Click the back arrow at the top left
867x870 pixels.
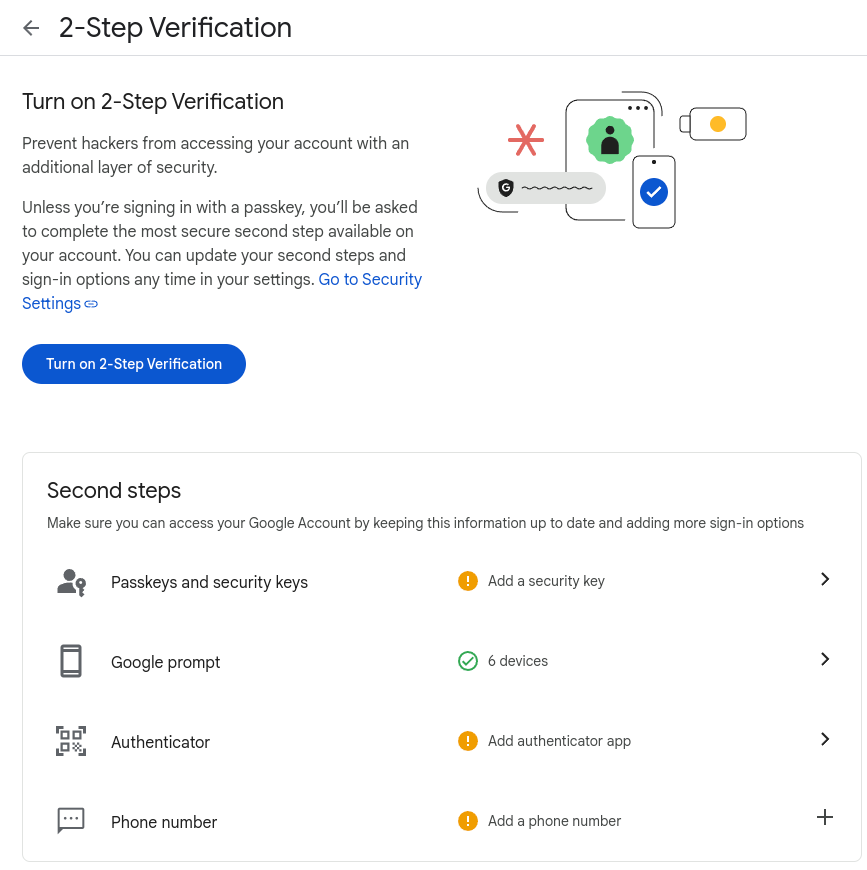[31, 28]
